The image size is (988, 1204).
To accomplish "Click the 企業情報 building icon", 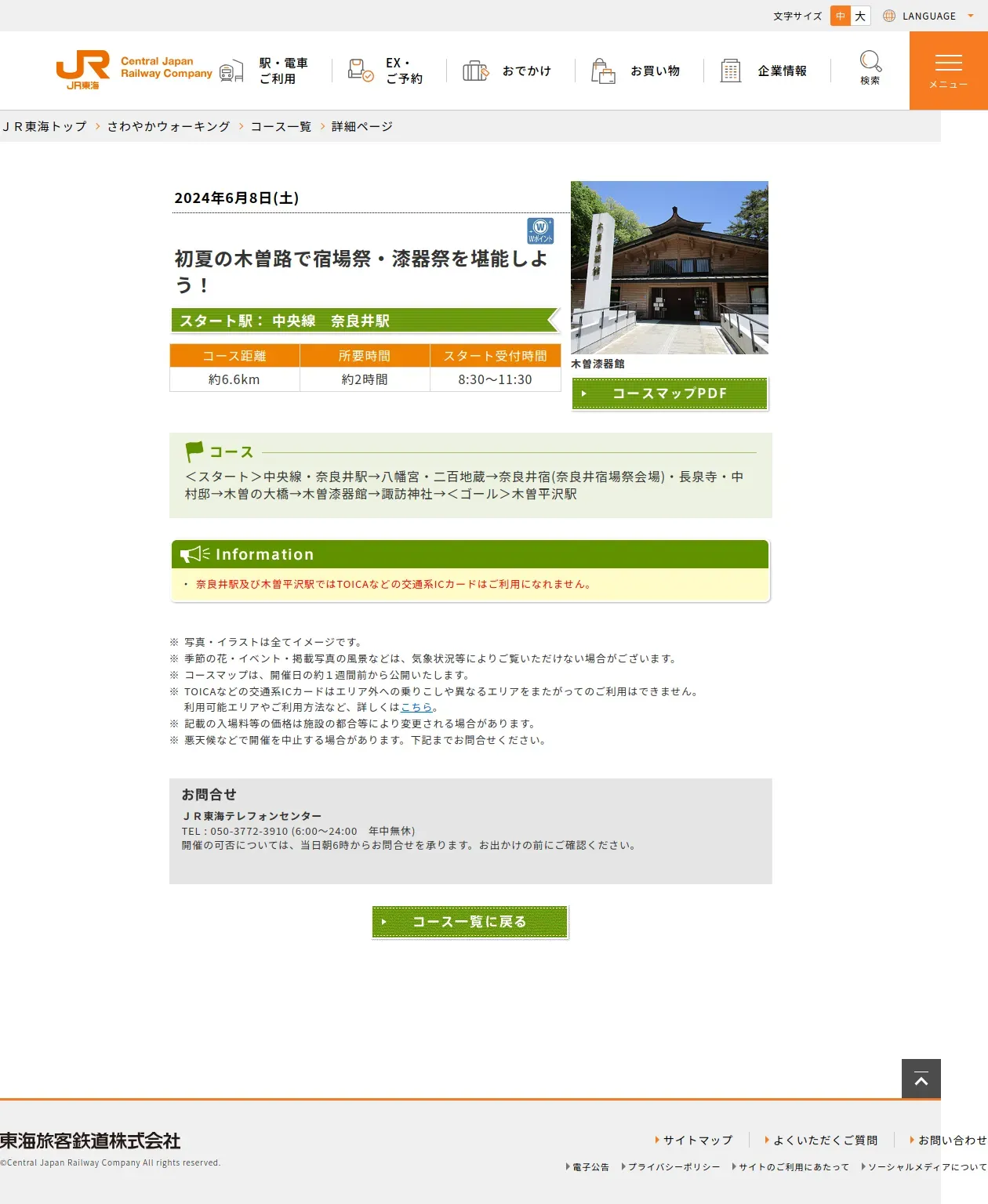I will point(731,71).
